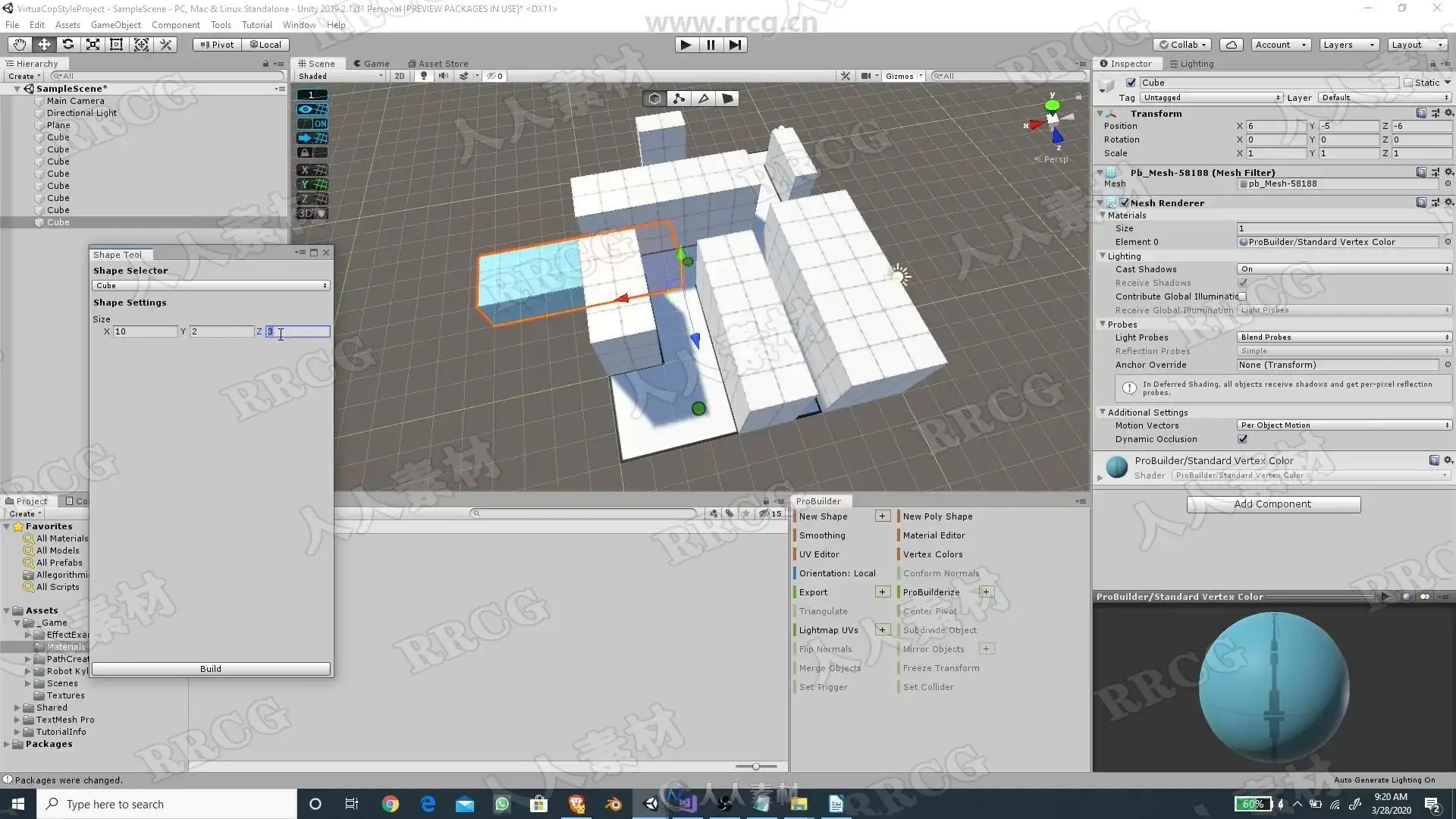The height and width of the screenshot is (819, 1456).
Task: Select the Hand tool in toolbar
Action: click(x=20, y=45)
